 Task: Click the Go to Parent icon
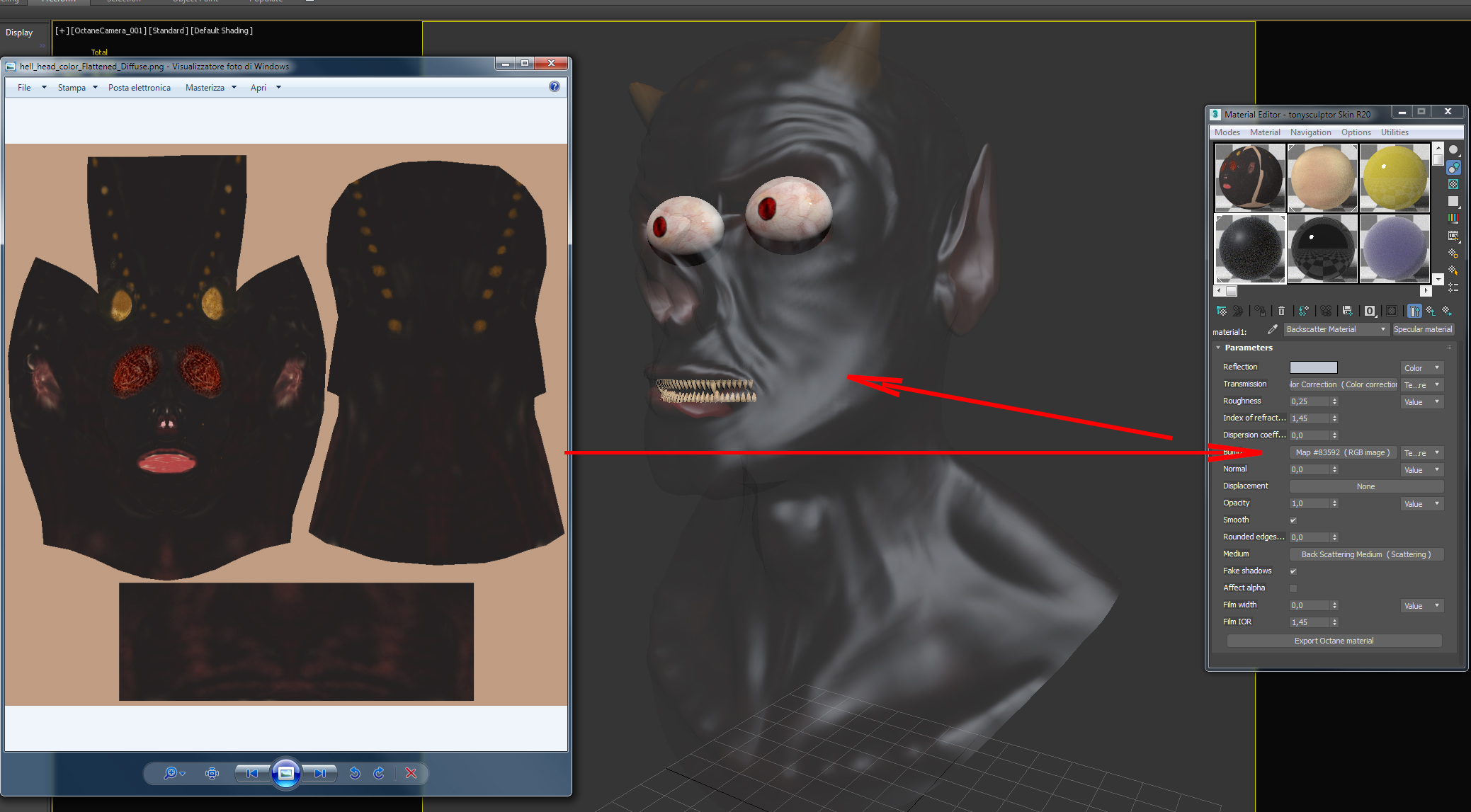[1430, 311]
